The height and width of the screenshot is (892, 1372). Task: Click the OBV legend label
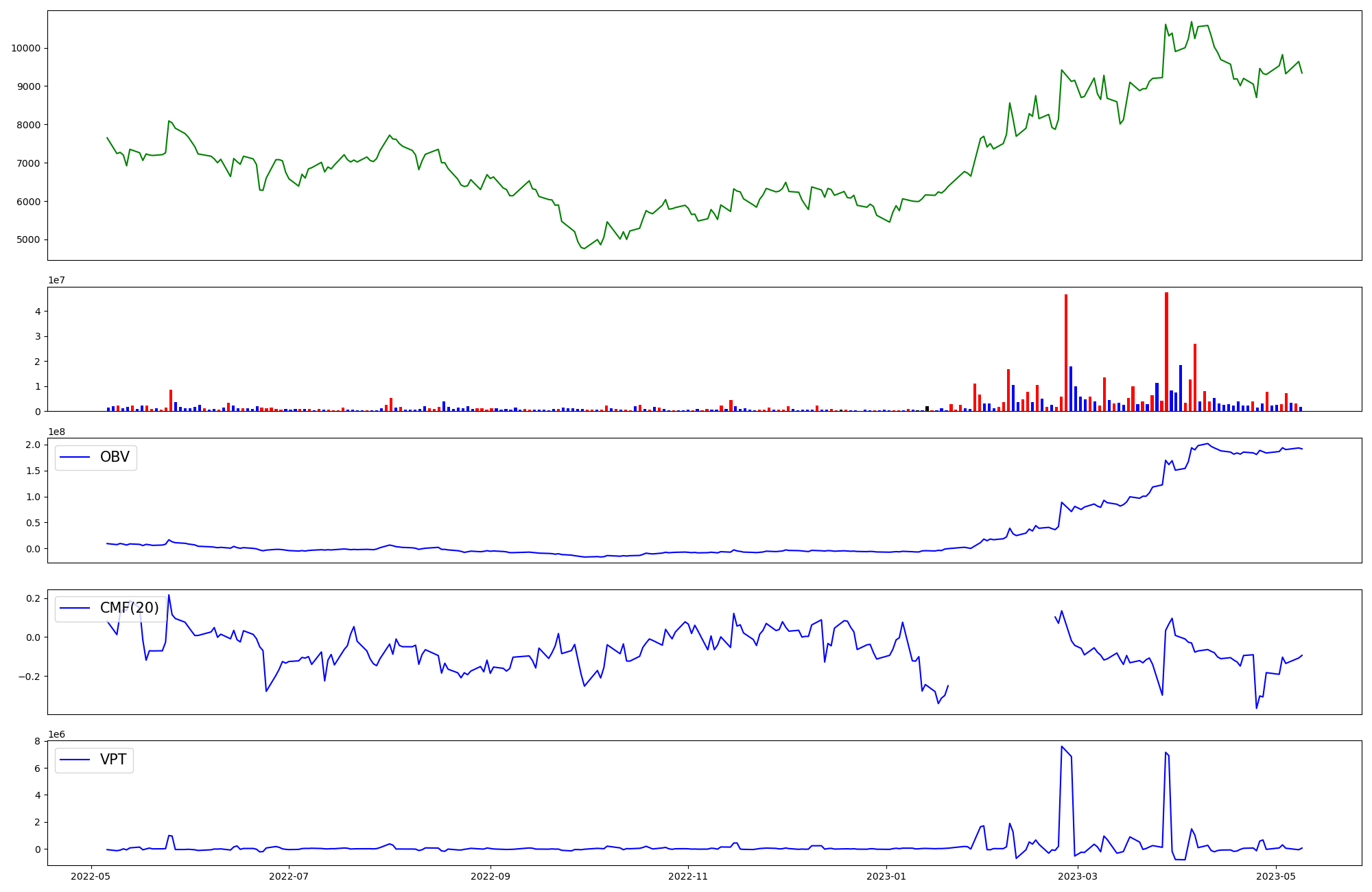coord(115,458)
